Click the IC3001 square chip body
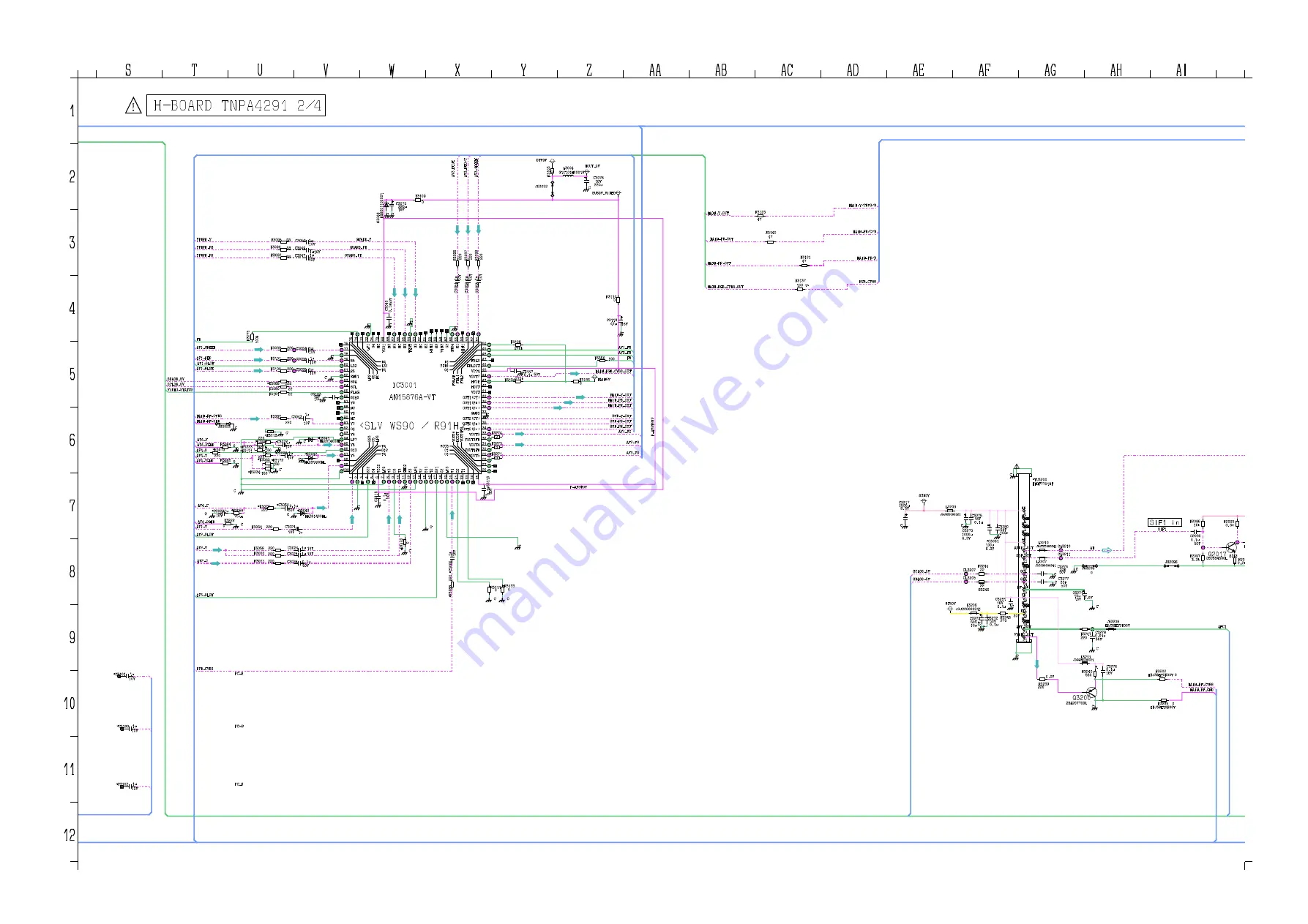Viewport: 1308px width, 924px height. tap(414, 407)
